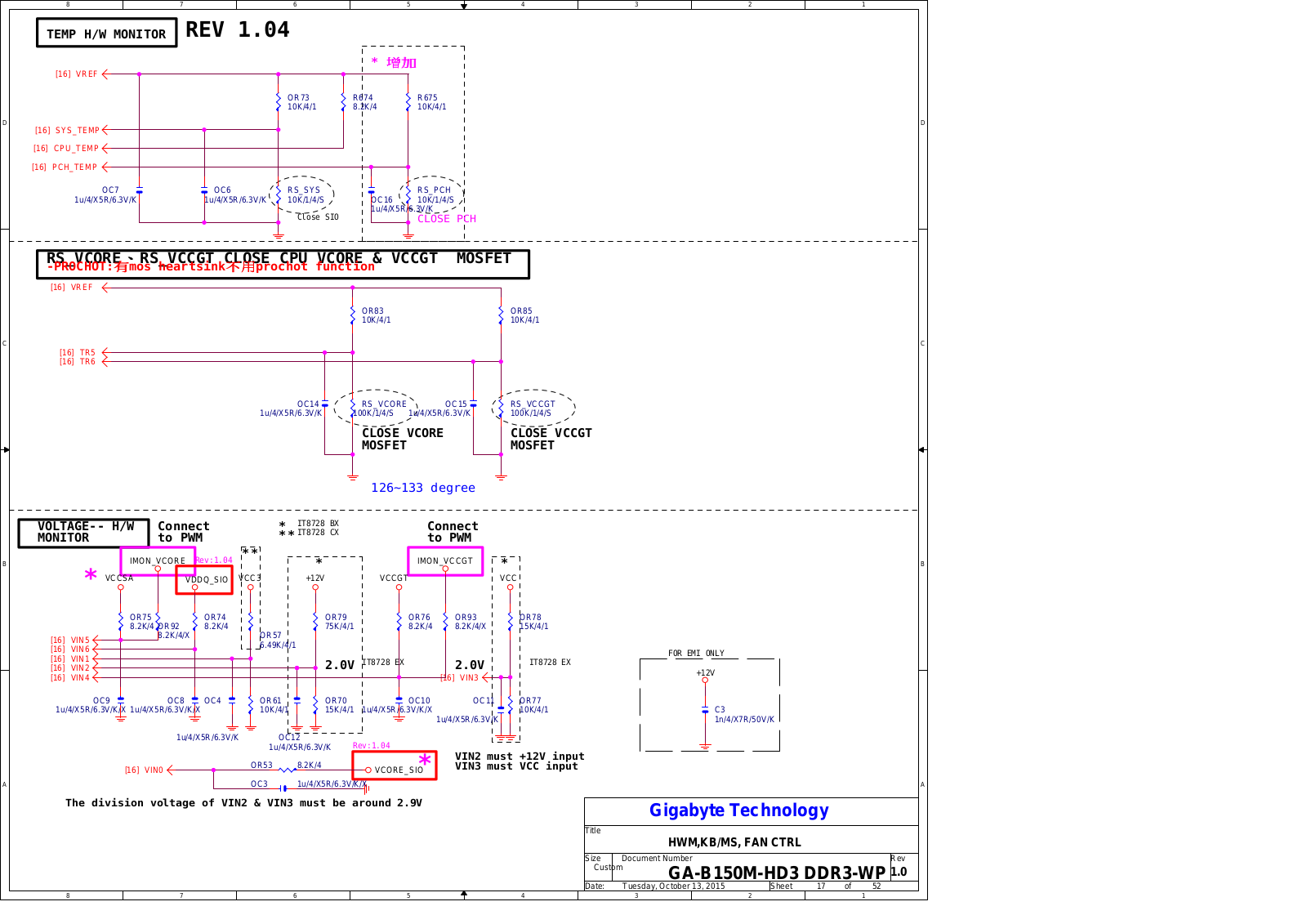
Task: Select the SYS_TEMP net label
Action: click(x=78, y=130)
